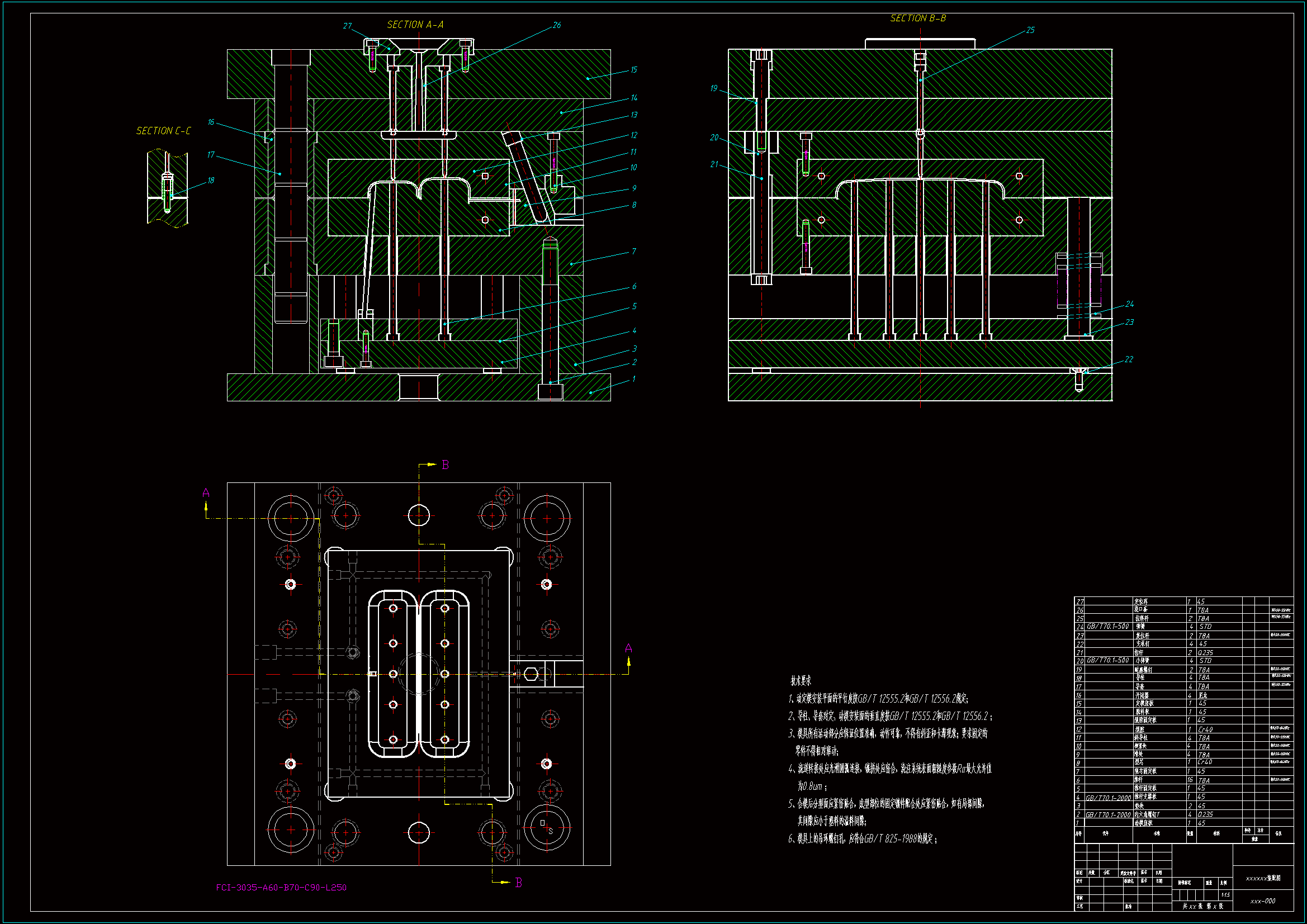This screenshot has height=924, width=1307.
Task: Click drawing number xxx-000 in title block
Action: 1262,901
